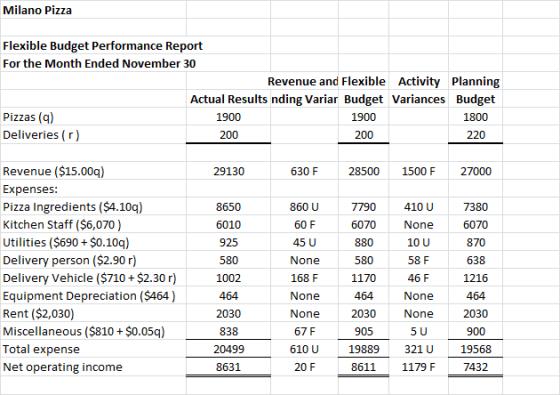Click the 'Activity' header cell
The width and height of the screenshot is (560, 395).
click(x=419, y=81)
